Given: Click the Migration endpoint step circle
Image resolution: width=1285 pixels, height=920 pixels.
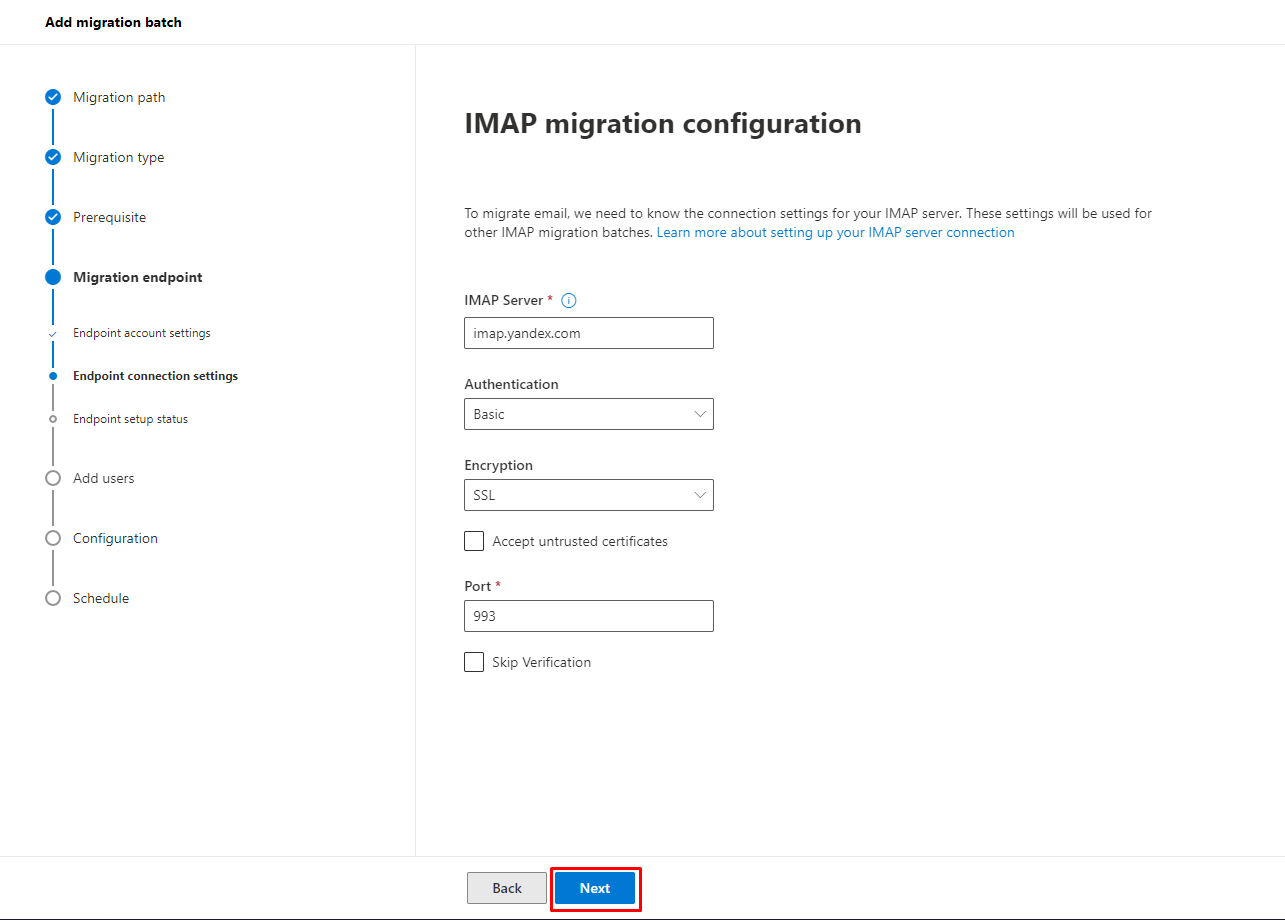Looking at the screenshot, I should pos(53,277).
